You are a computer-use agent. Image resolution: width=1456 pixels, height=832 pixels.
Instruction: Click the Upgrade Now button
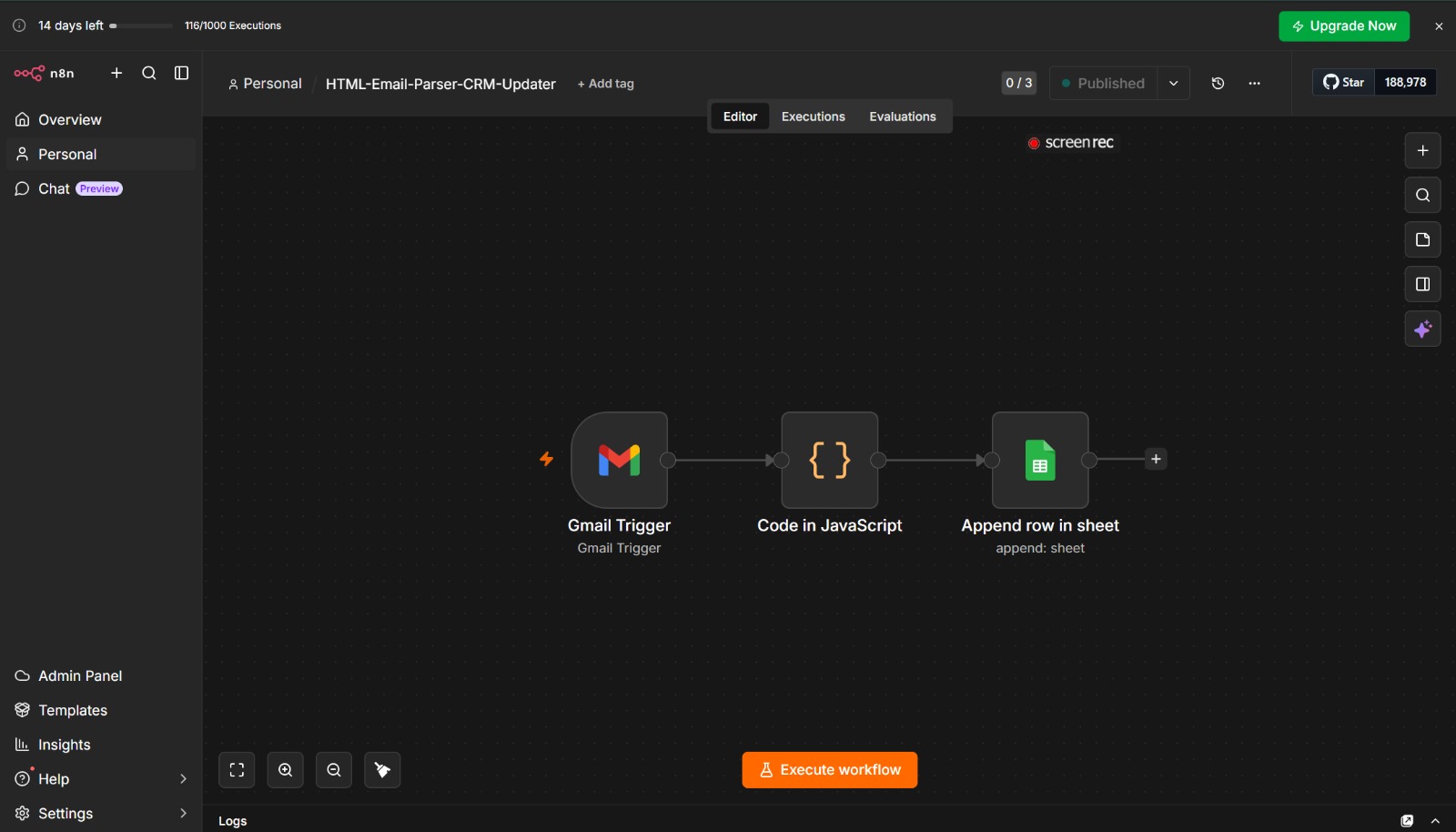pyautogui.click(x=1344, y=26)
